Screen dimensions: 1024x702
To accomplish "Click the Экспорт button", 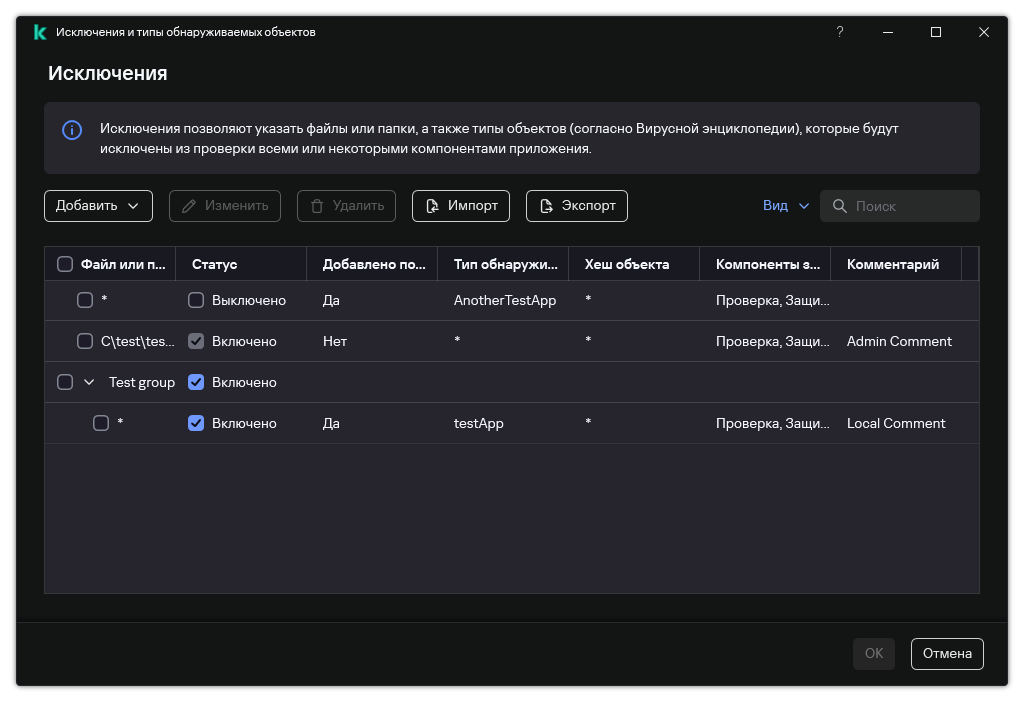I will tap(577, 206).
